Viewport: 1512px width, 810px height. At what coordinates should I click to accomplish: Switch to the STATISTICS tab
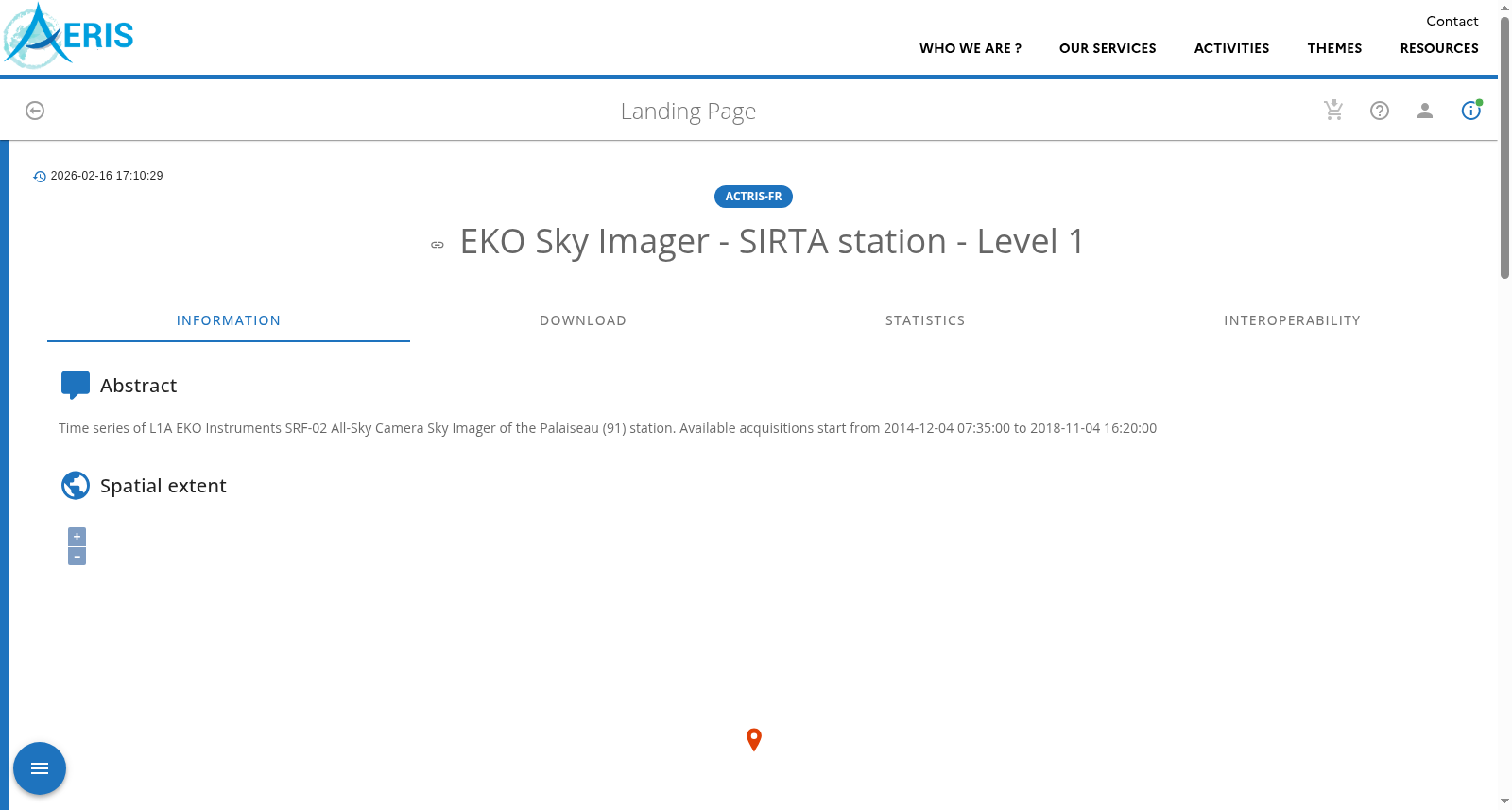click(925, 320)
